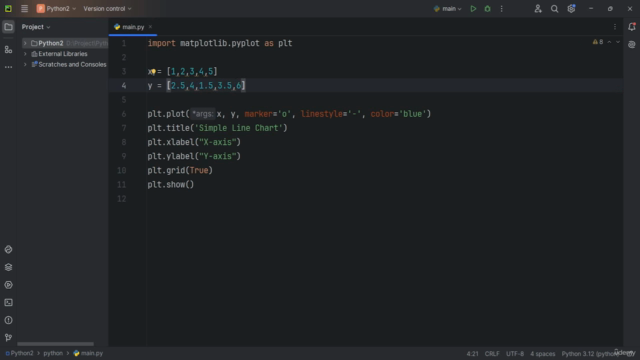Place cursor on line 6 plt.plot code

(x=289, y=114)
